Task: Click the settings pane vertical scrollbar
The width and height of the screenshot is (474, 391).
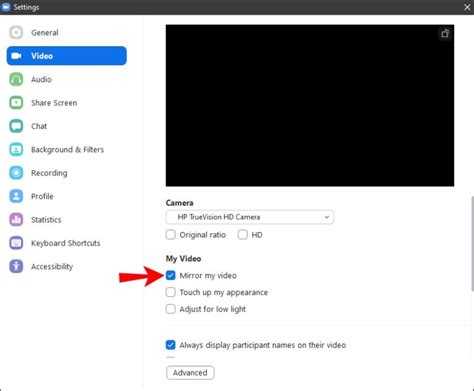Action: (x=472, y=244)
